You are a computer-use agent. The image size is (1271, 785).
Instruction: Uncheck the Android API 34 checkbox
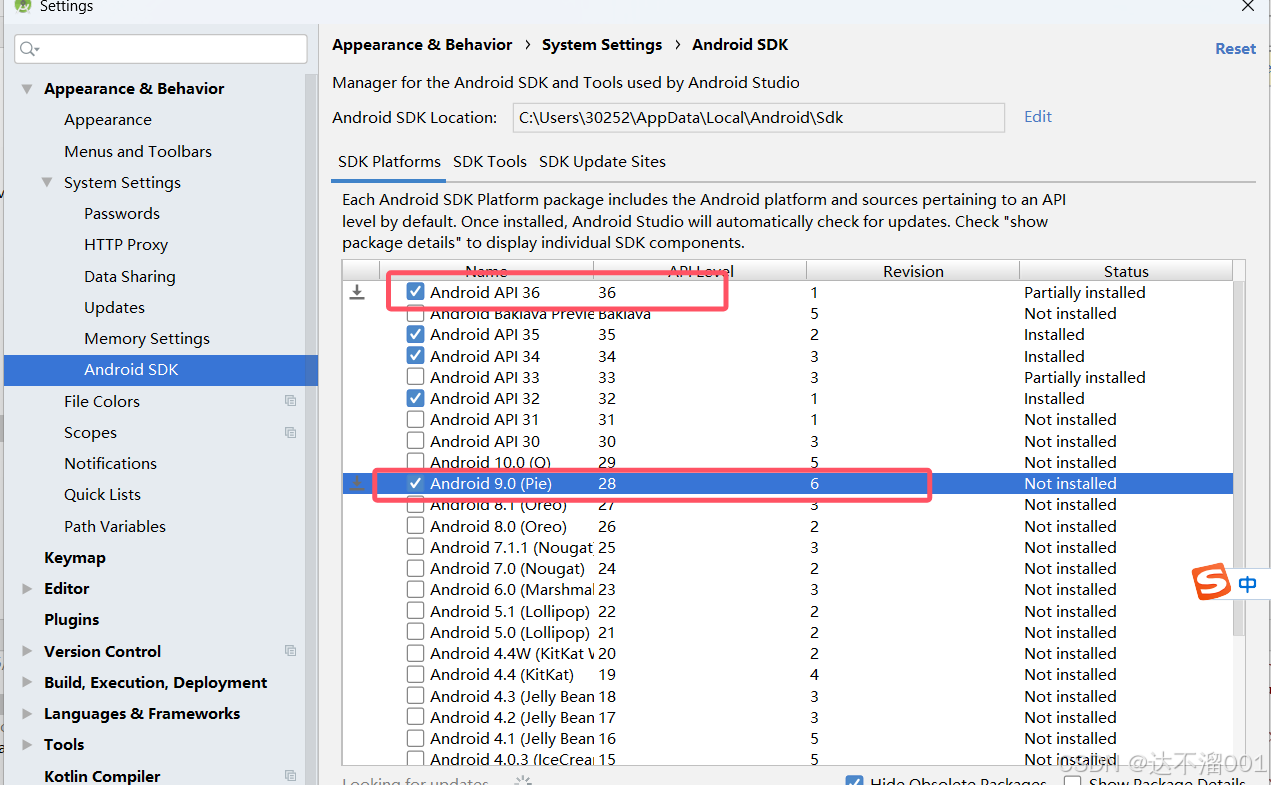click(416, 356)
